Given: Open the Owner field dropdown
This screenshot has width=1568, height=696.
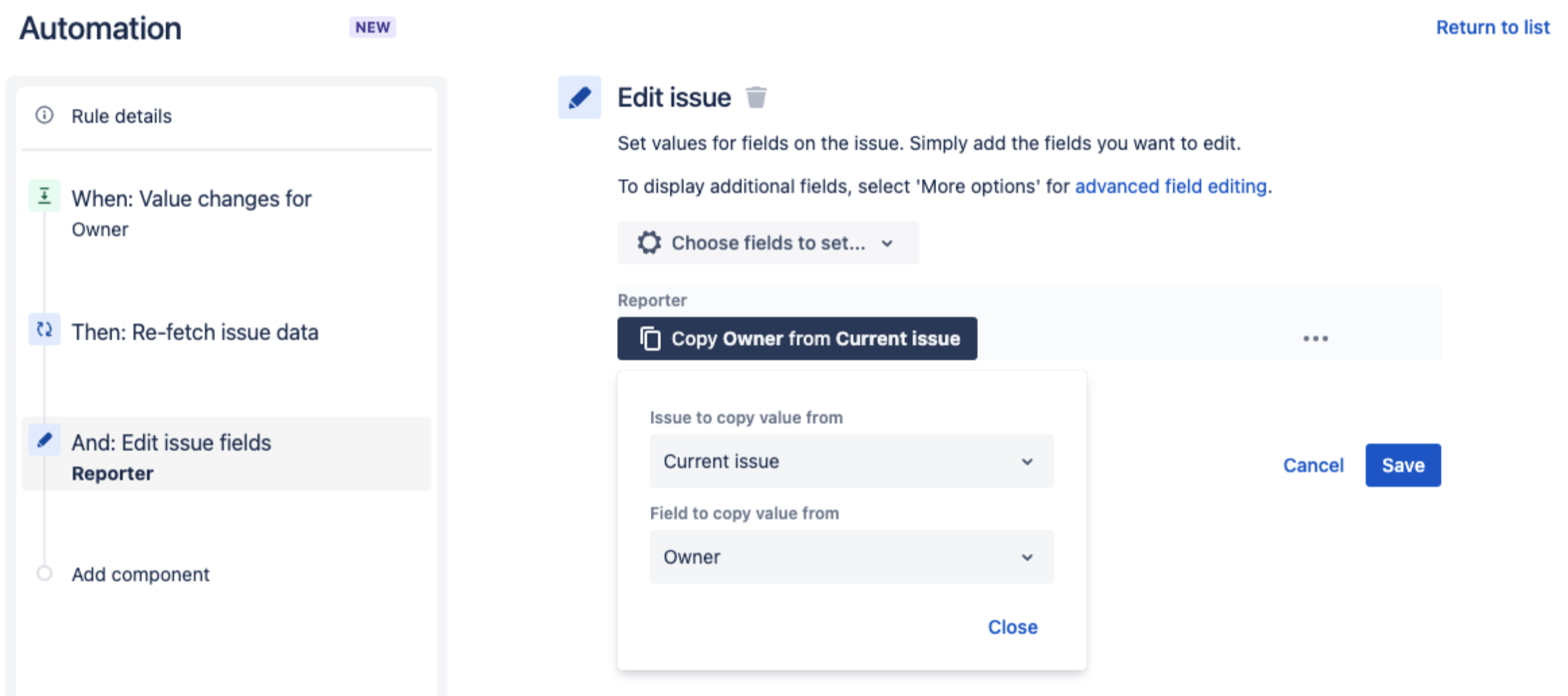Looking at the screenshot, I should (x=851, y=557).
